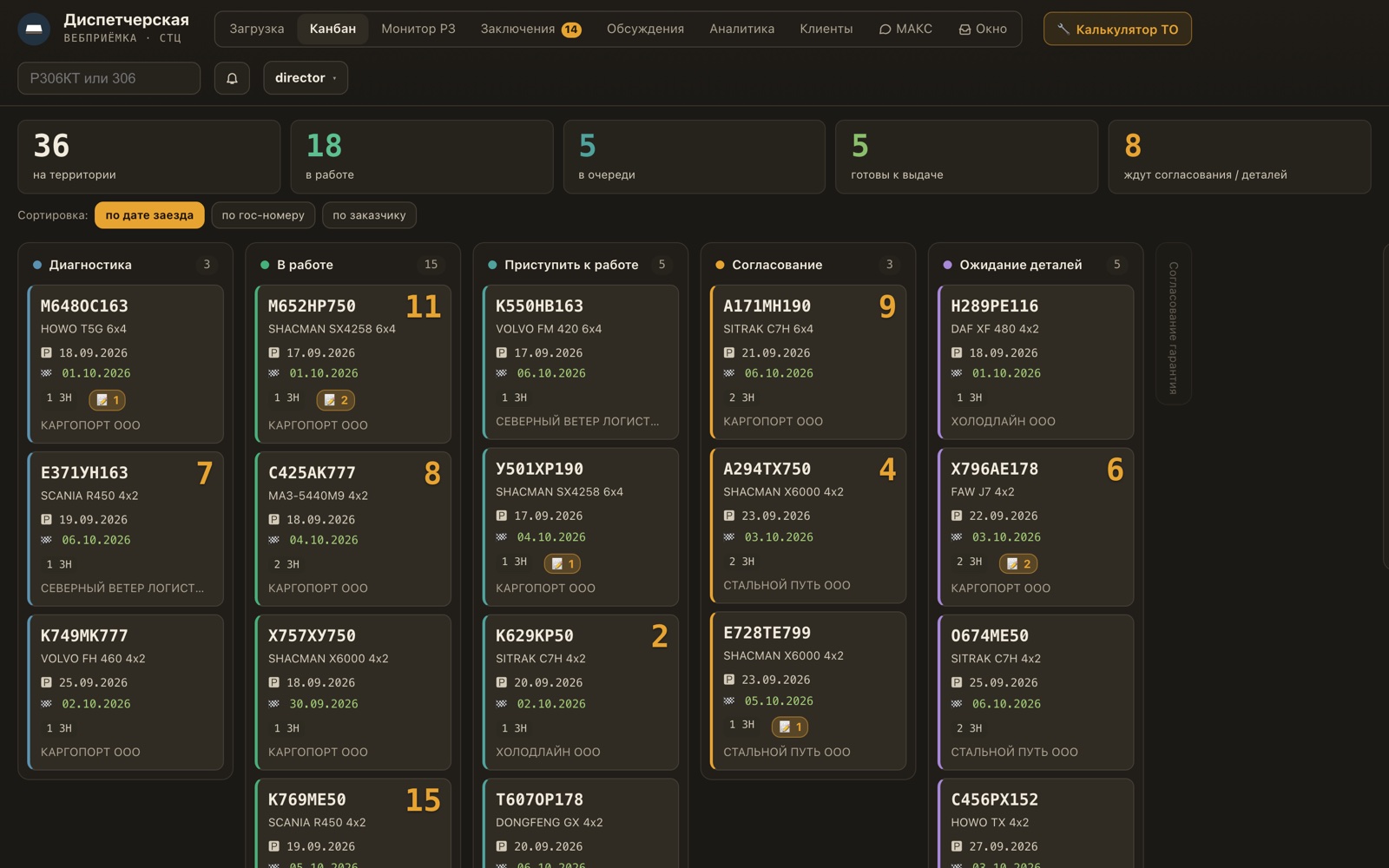1389x868 pixels.
Task: Expand collapsed Согласование гарантия column
Action: pyautogui.click(x=1174, y=324)
